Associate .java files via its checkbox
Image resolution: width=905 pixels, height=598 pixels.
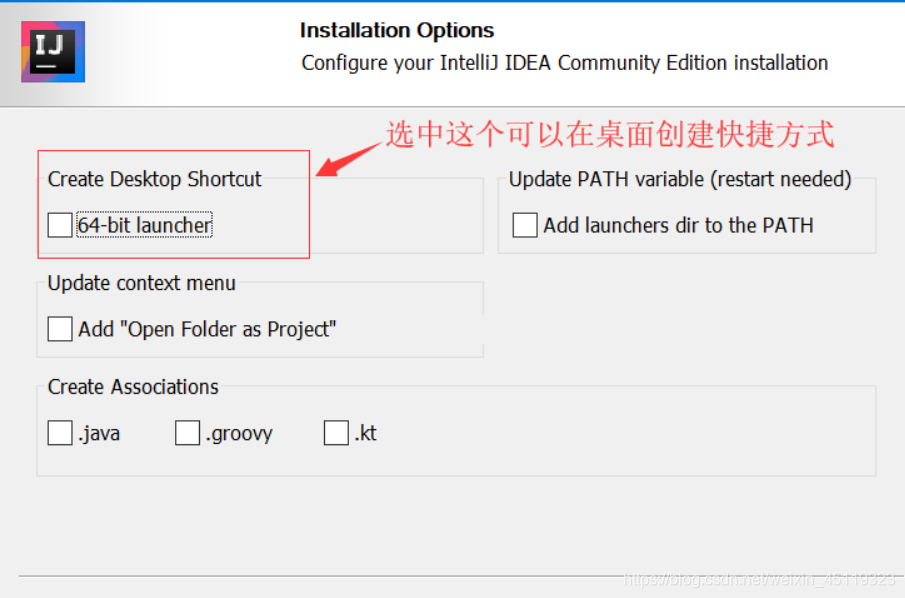(x=60, y=433)
